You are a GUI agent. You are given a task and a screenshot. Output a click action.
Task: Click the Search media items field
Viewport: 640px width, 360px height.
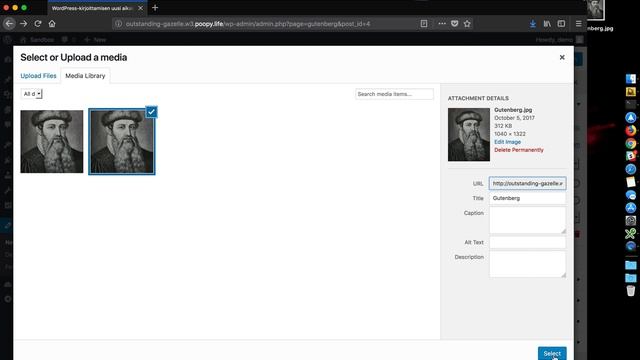click(394, 94)
